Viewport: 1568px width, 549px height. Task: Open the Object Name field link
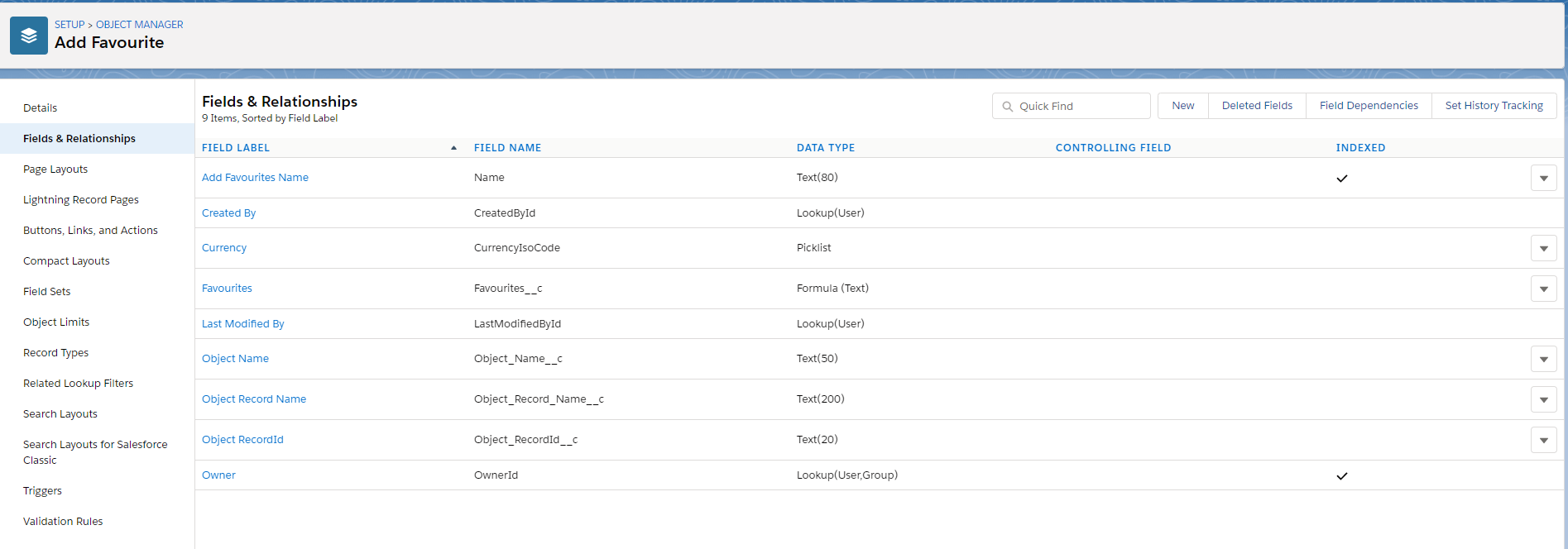tap(235, 359)
